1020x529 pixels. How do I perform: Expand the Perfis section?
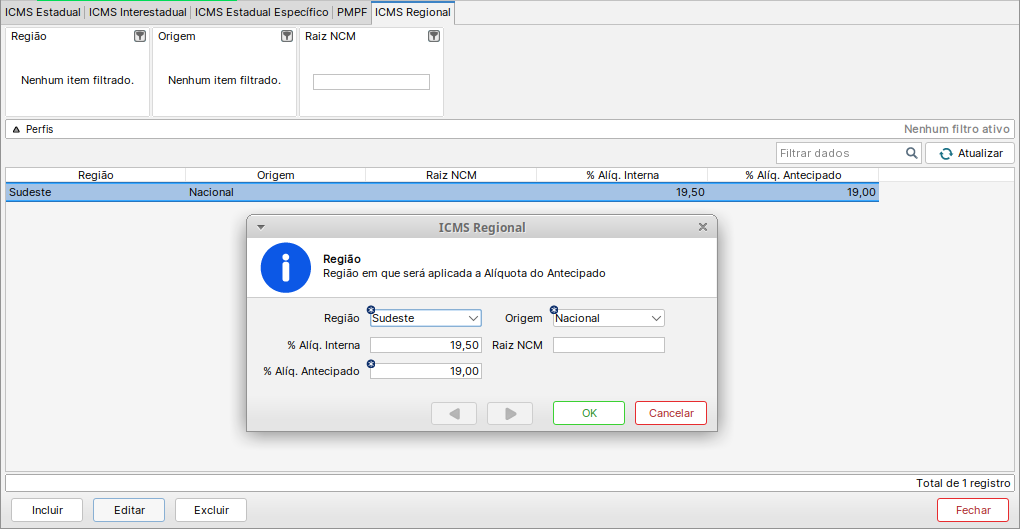(x=16, y=129)
